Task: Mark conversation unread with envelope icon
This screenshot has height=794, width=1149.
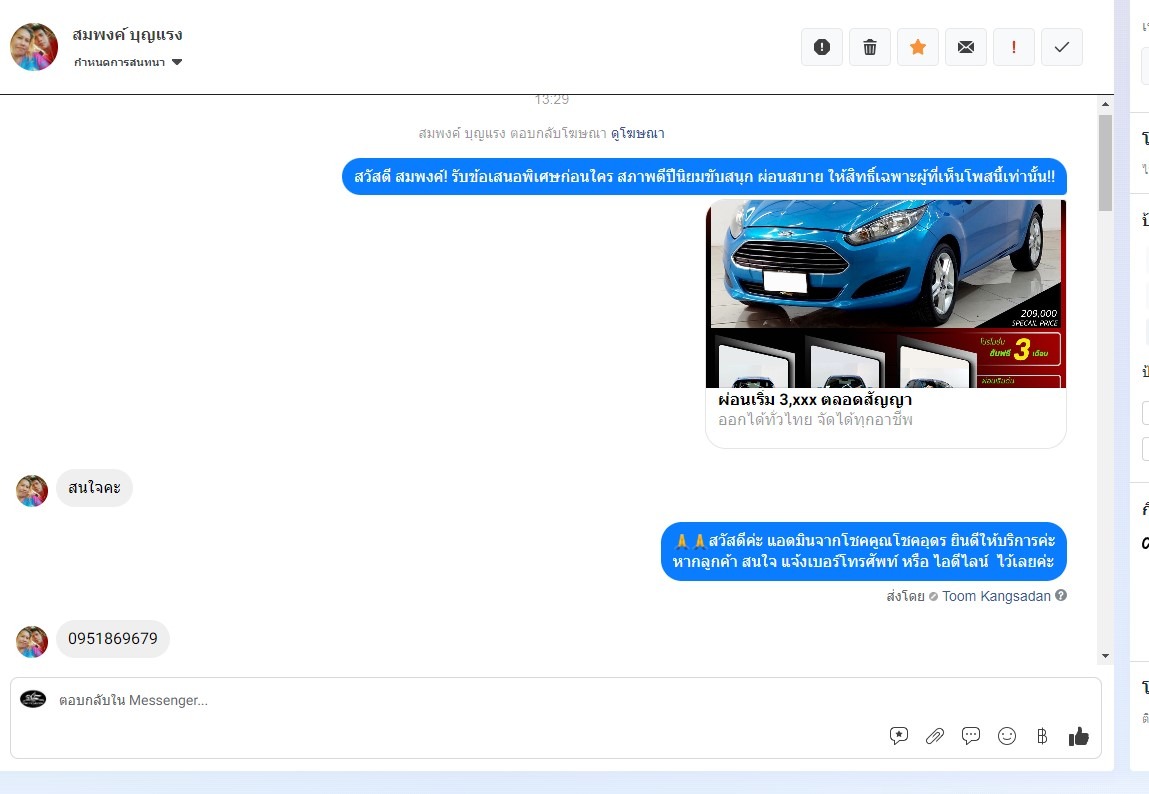Action: click(966, 47)
